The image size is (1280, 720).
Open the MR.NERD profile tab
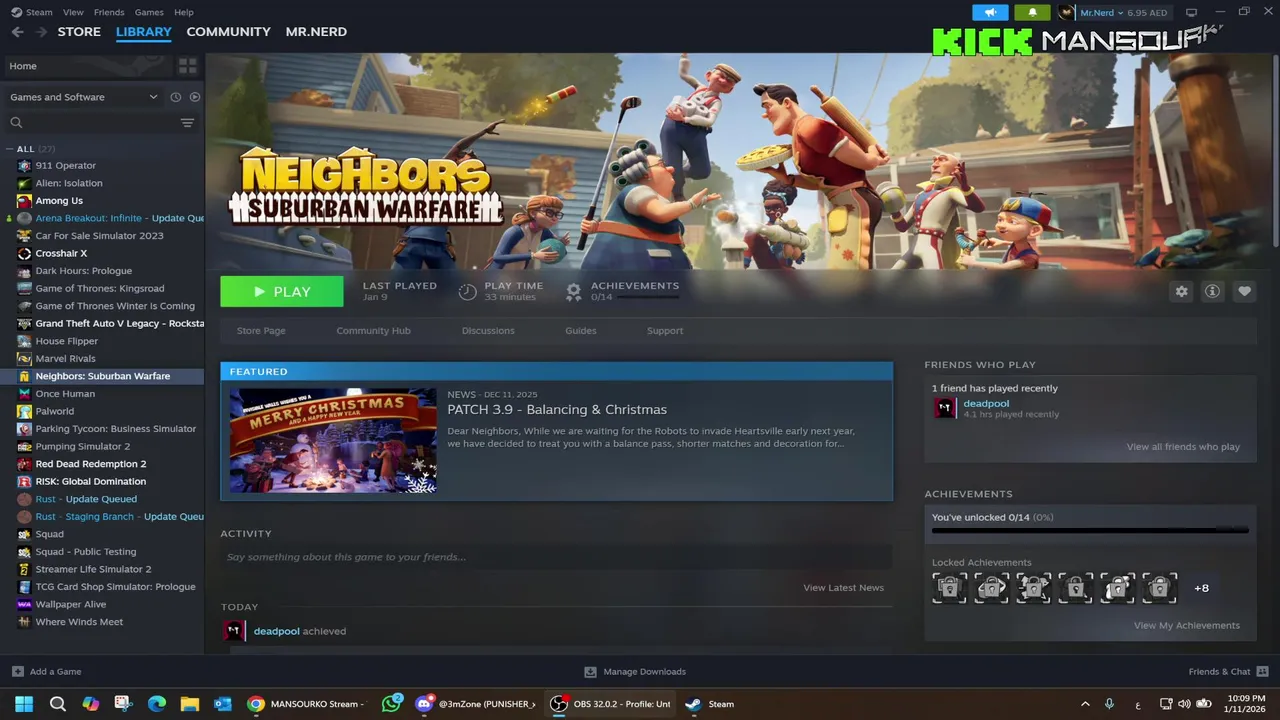coord(316,32)
